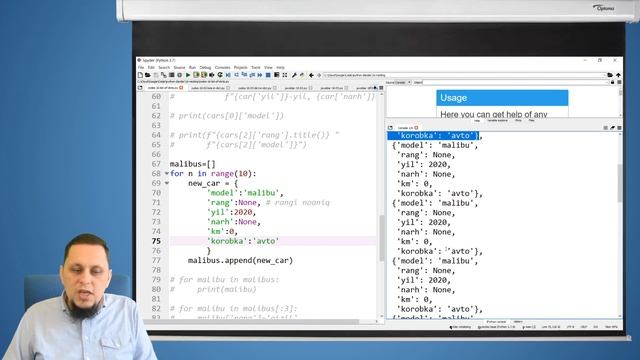Close the Console 1/A tab
The width and height of the screenshot is (640, 360).
pyautogui.click(x=416, y=128)
